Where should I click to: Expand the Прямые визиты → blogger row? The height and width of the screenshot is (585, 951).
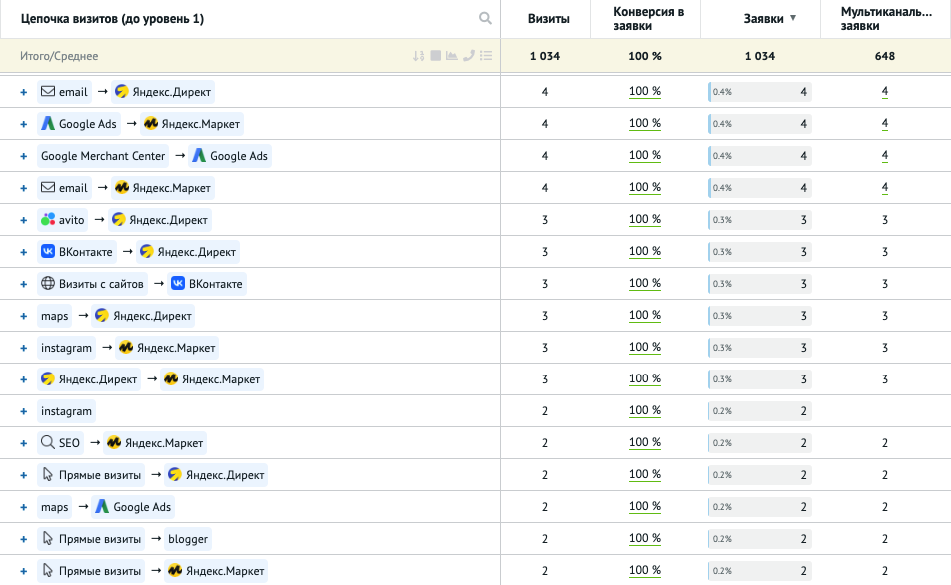point(23,539)
